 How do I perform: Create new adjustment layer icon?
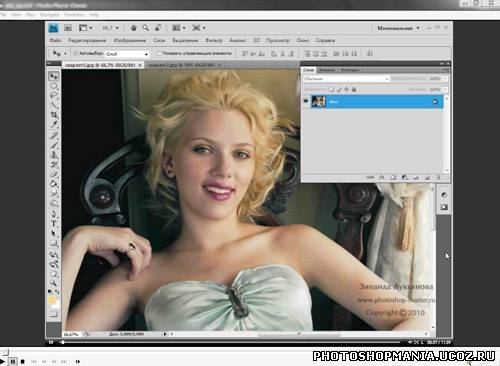click(x=404, y=178)
